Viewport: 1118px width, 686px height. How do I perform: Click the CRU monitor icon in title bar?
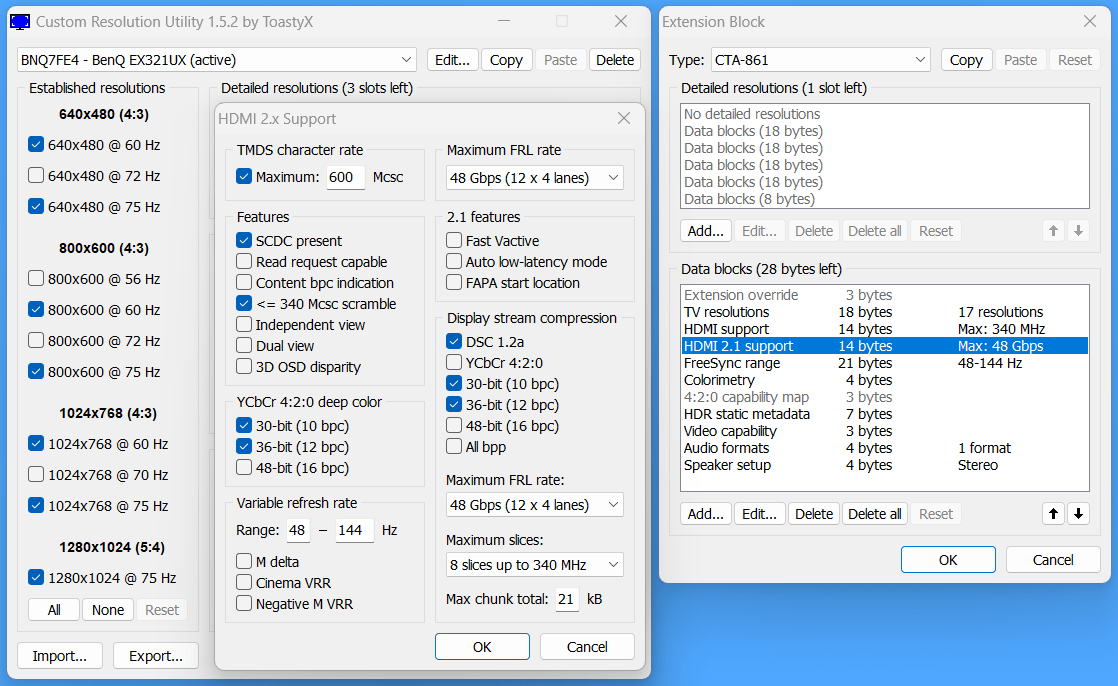tap(20, 22)
